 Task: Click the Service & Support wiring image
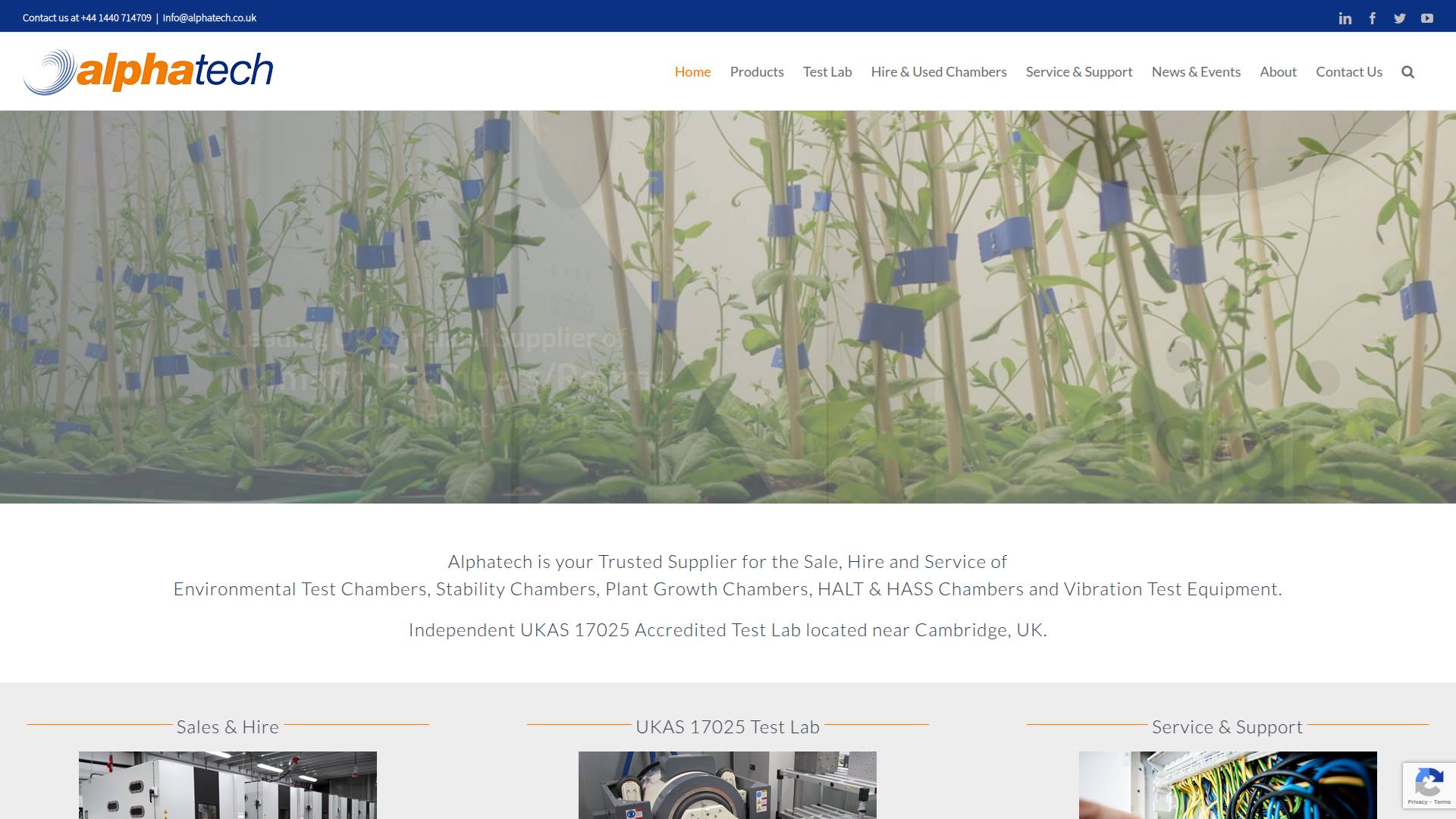(1227, 785)
